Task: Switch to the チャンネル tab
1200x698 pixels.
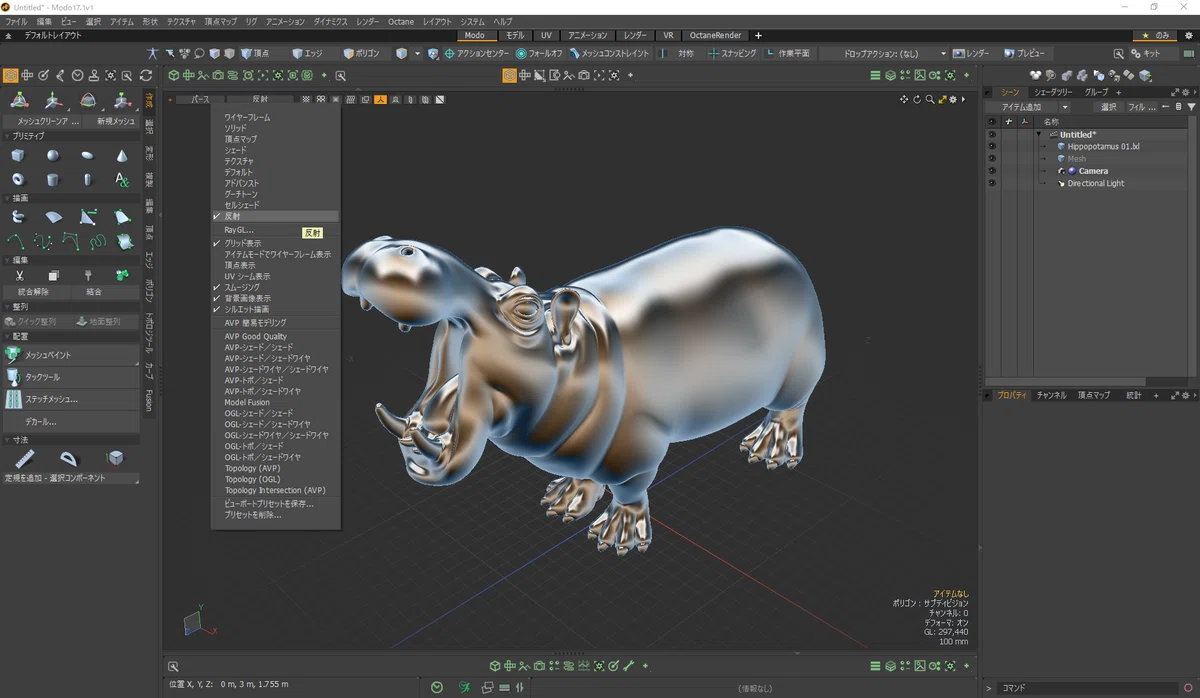Action: (x=1051, y=395)
